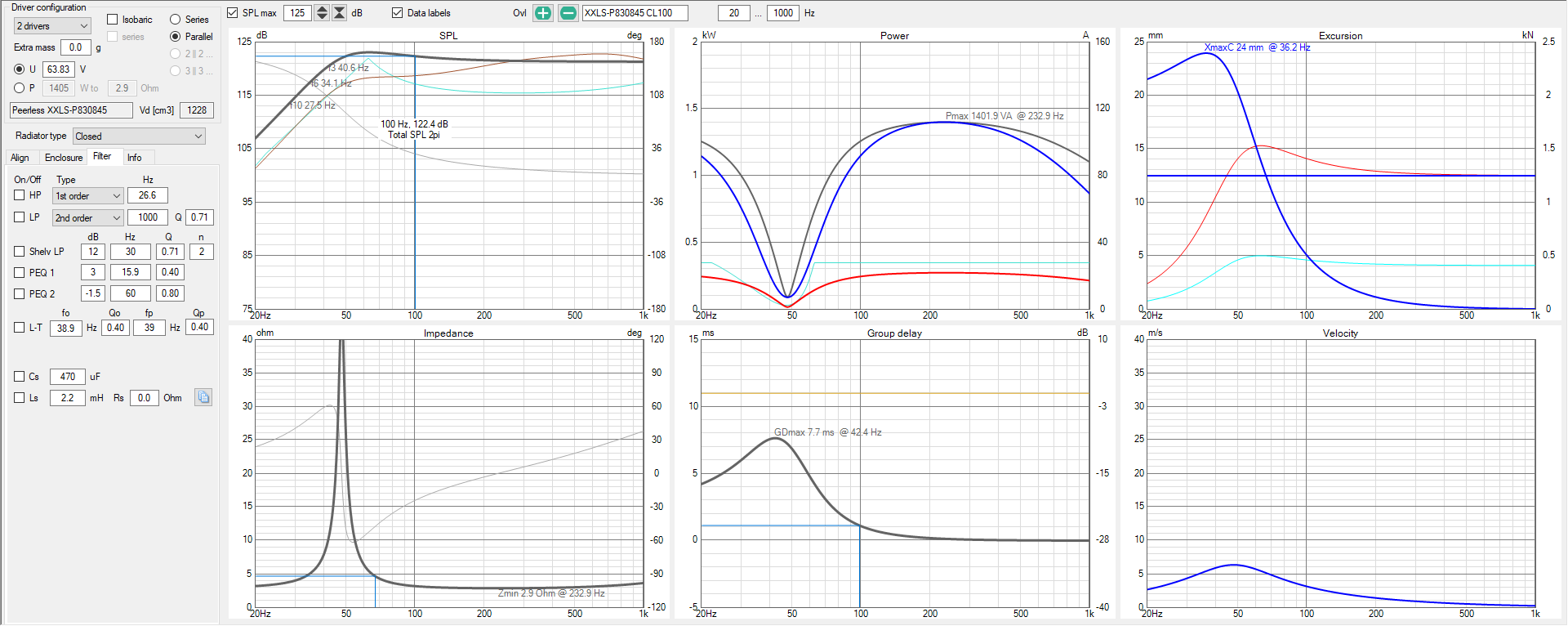Open Radiator type Closed dropdown
The width and height of the screenshot is (1568, 626).
(139, 136)
